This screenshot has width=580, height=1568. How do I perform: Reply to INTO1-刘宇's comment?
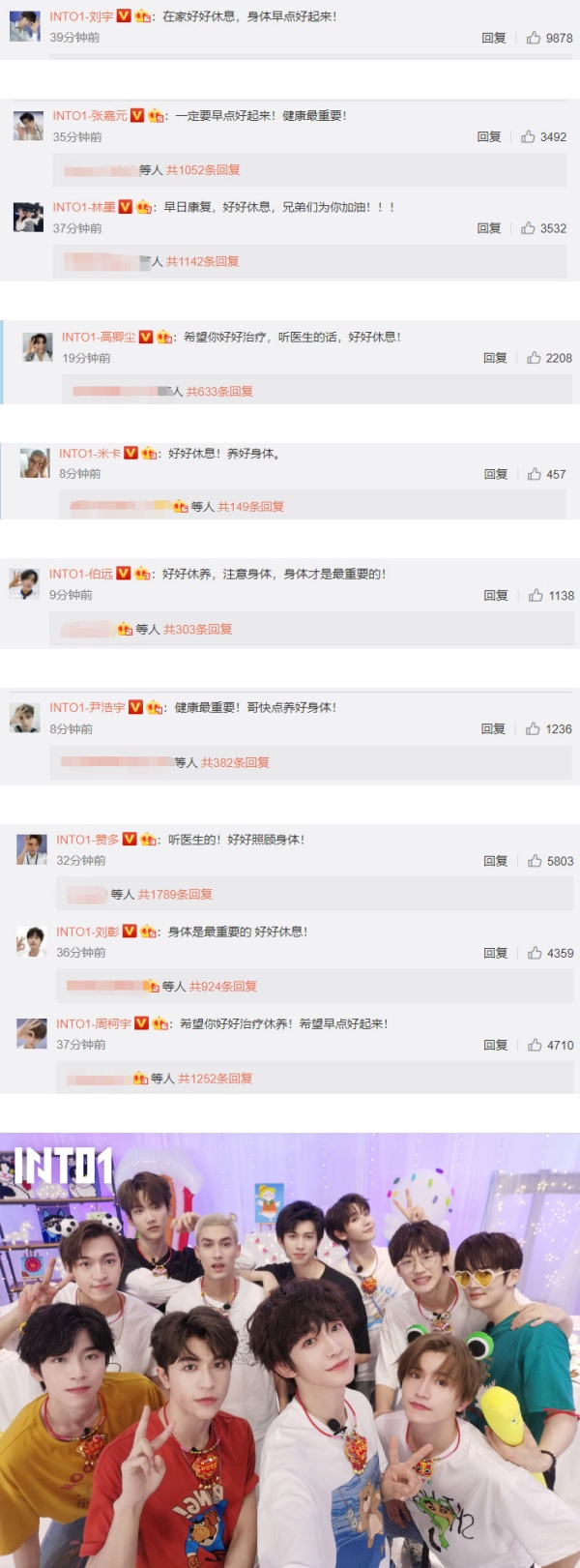[x=494, y=38]
